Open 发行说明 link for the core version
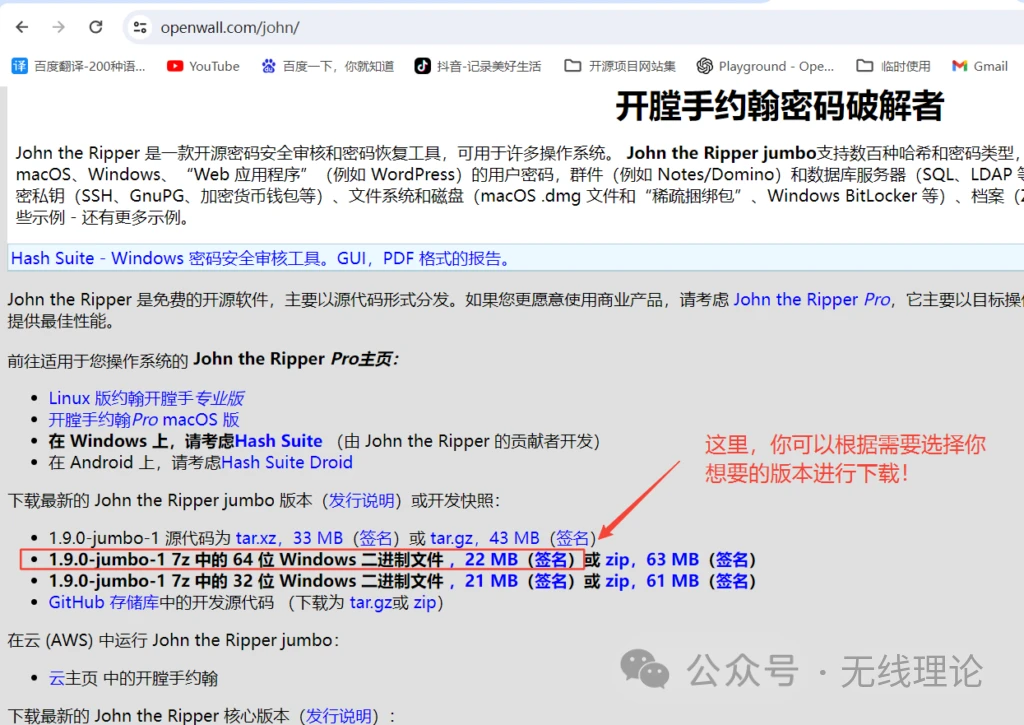1024x725 pixels. pos(339,716)
